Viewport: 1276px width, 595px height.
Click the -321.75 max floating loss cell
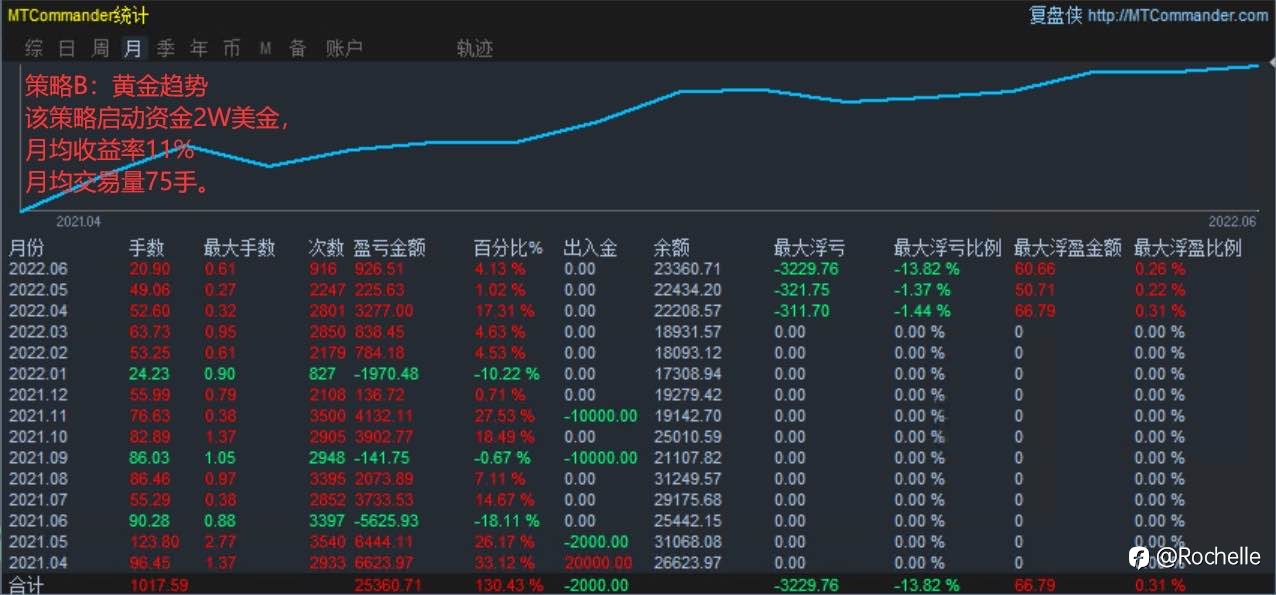(802, 290)
